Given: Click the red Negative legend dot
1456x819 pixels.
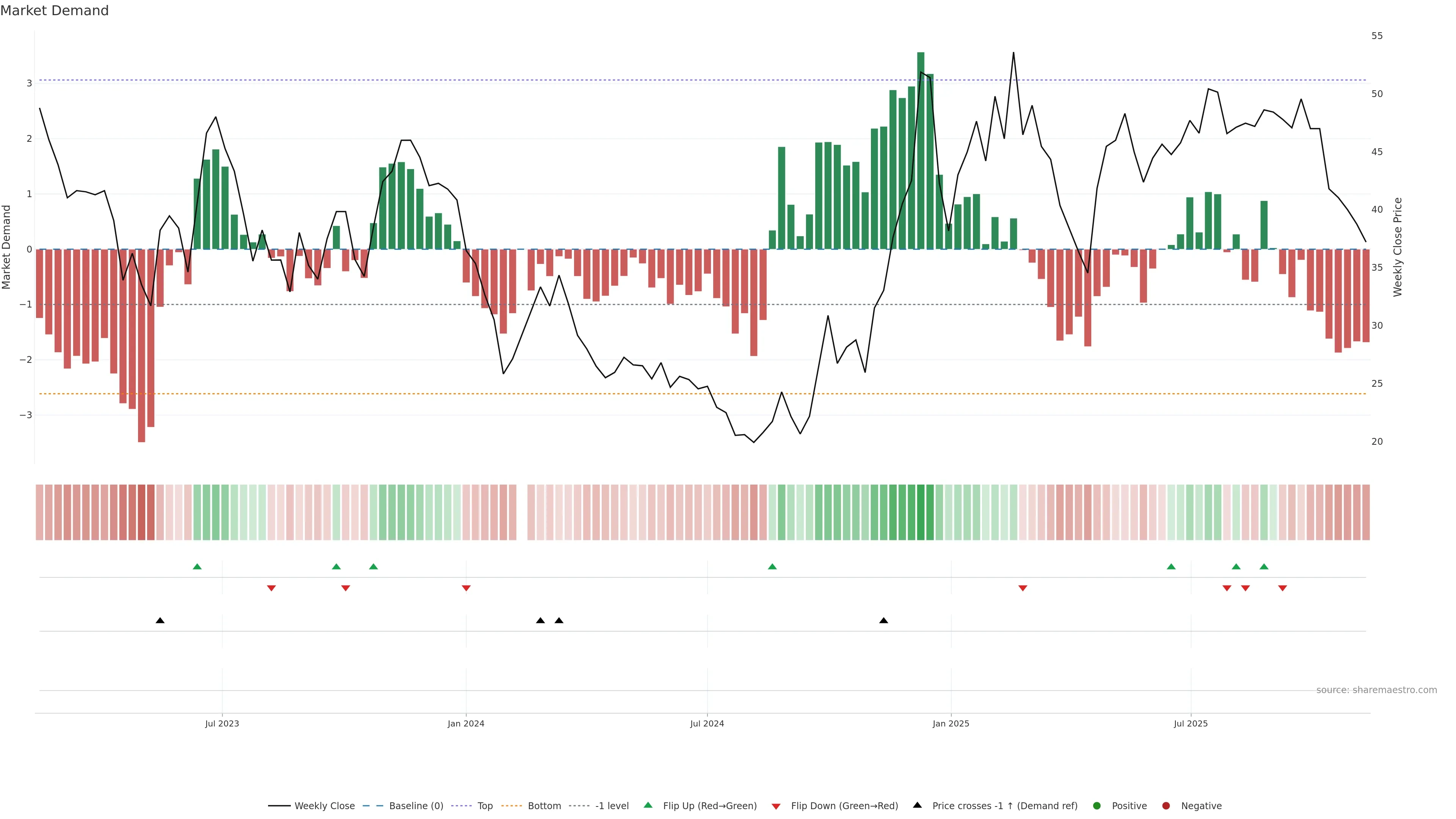Looking at the screenshot, I should pos(1166,806).
